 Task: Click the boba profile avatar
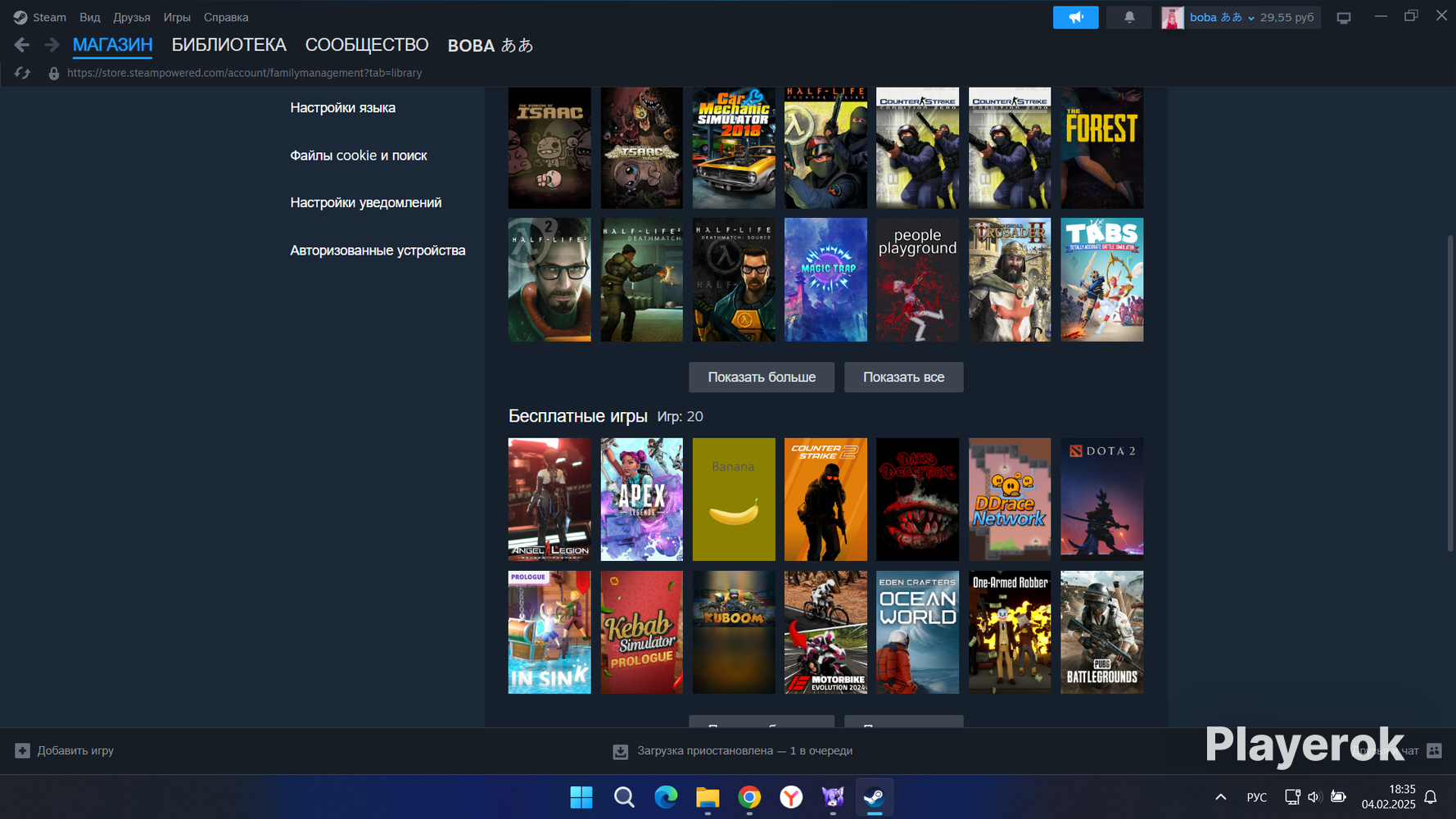coord(1173,17)
